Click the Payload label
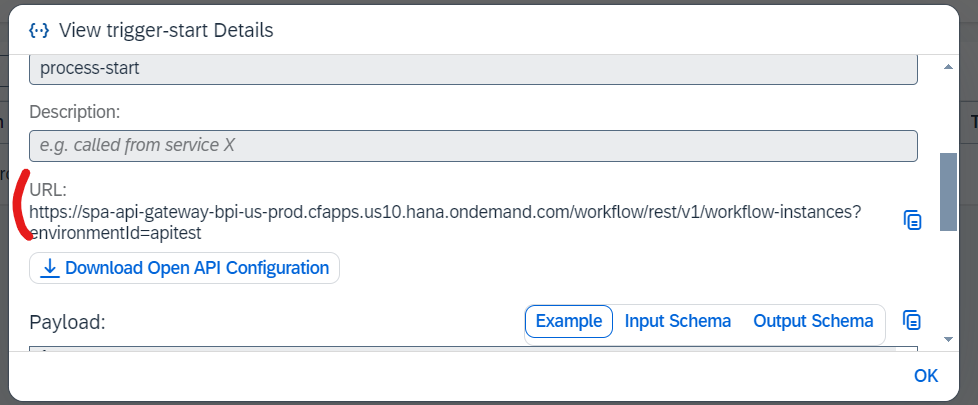The height and width of the screenshot is (405, 978). point(67,323)
